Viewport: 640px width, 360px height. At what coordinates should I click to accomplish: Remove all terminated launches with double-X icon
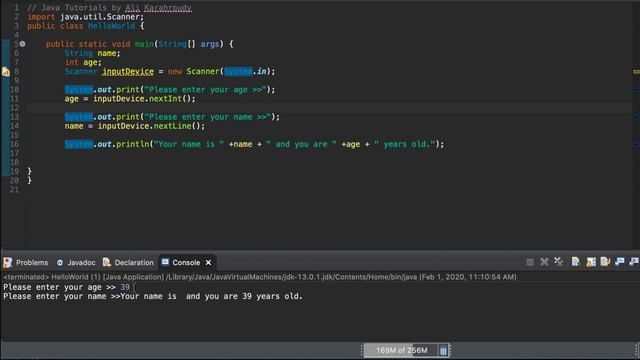pyautogui.click(x=558, y=262)
